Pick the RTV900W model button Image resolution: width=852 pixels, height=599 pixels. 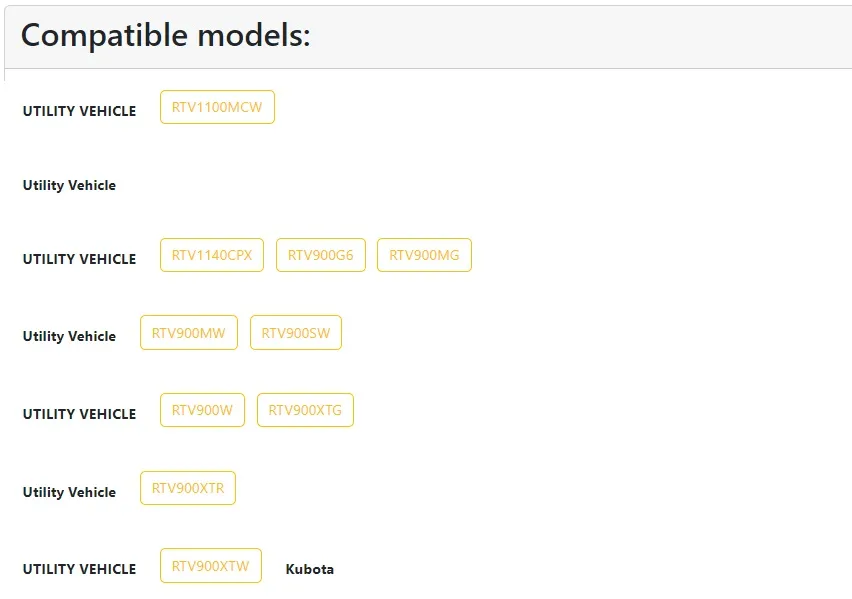[202, 410]
